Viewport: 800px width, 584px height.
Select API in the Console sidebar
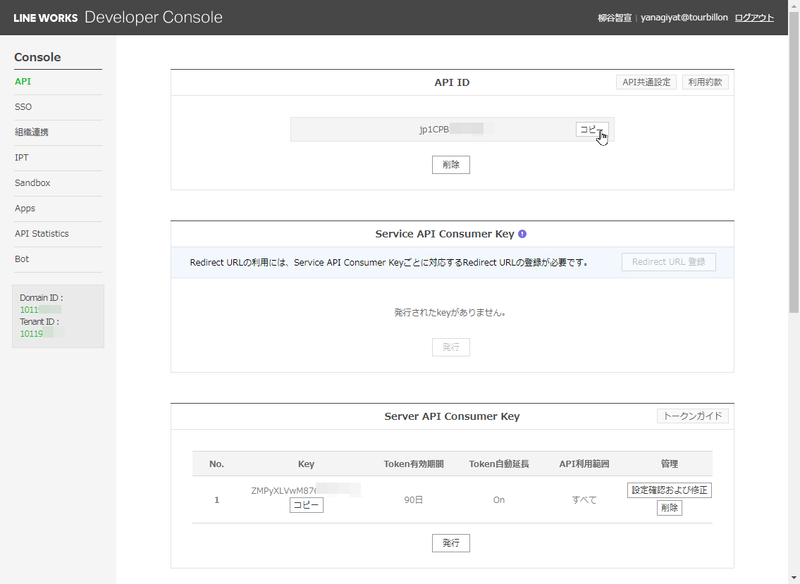[x=23, y=81]
